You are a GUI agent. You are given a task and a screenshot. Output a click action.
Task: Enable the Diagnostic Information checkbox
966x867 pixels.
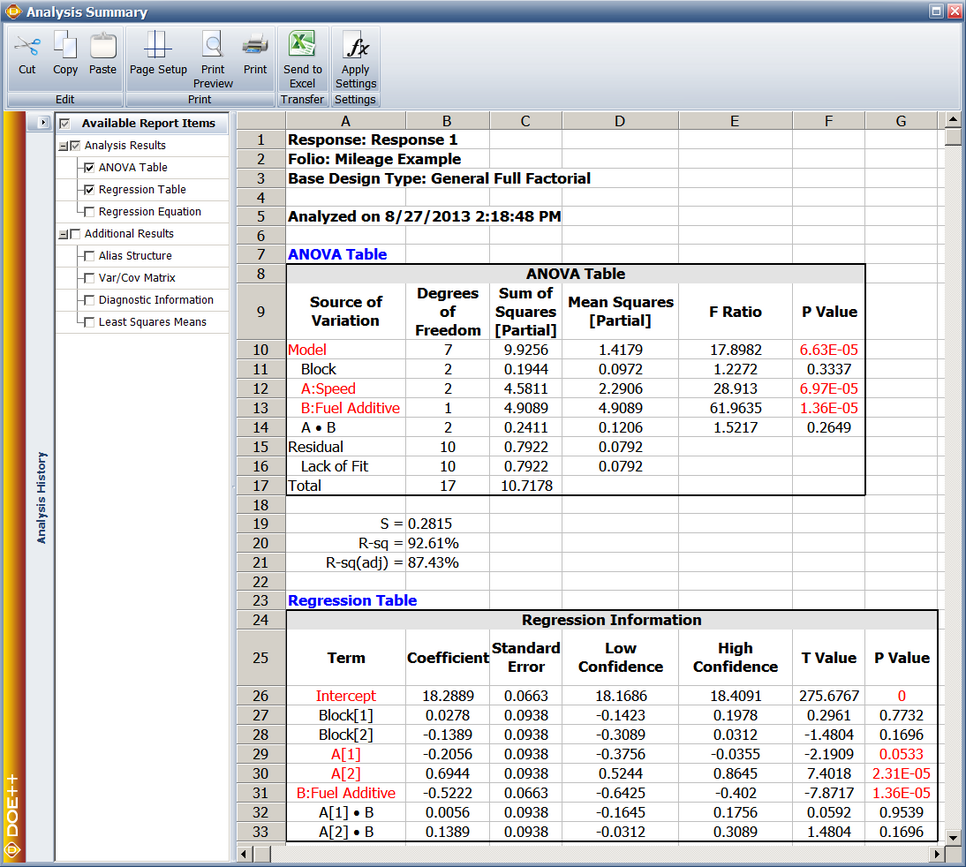tap(89, 300)
